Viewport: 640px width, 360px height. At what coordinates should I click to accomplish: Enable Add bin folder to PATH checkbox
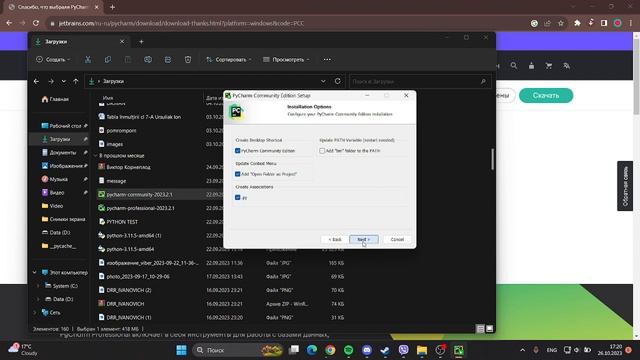(x=322, y=151)
